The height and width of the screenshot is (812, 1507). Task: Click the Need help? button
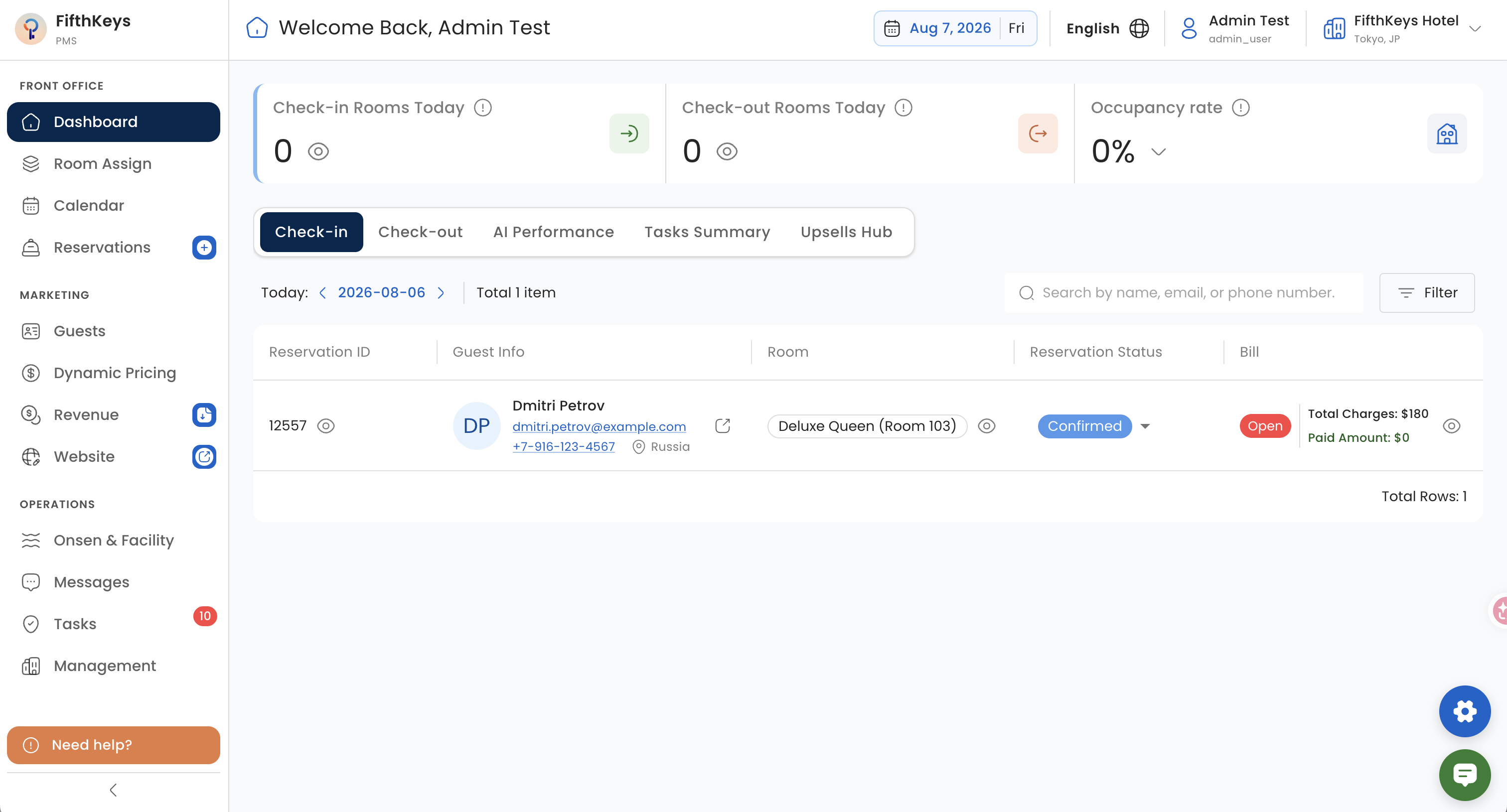(114, 745)
